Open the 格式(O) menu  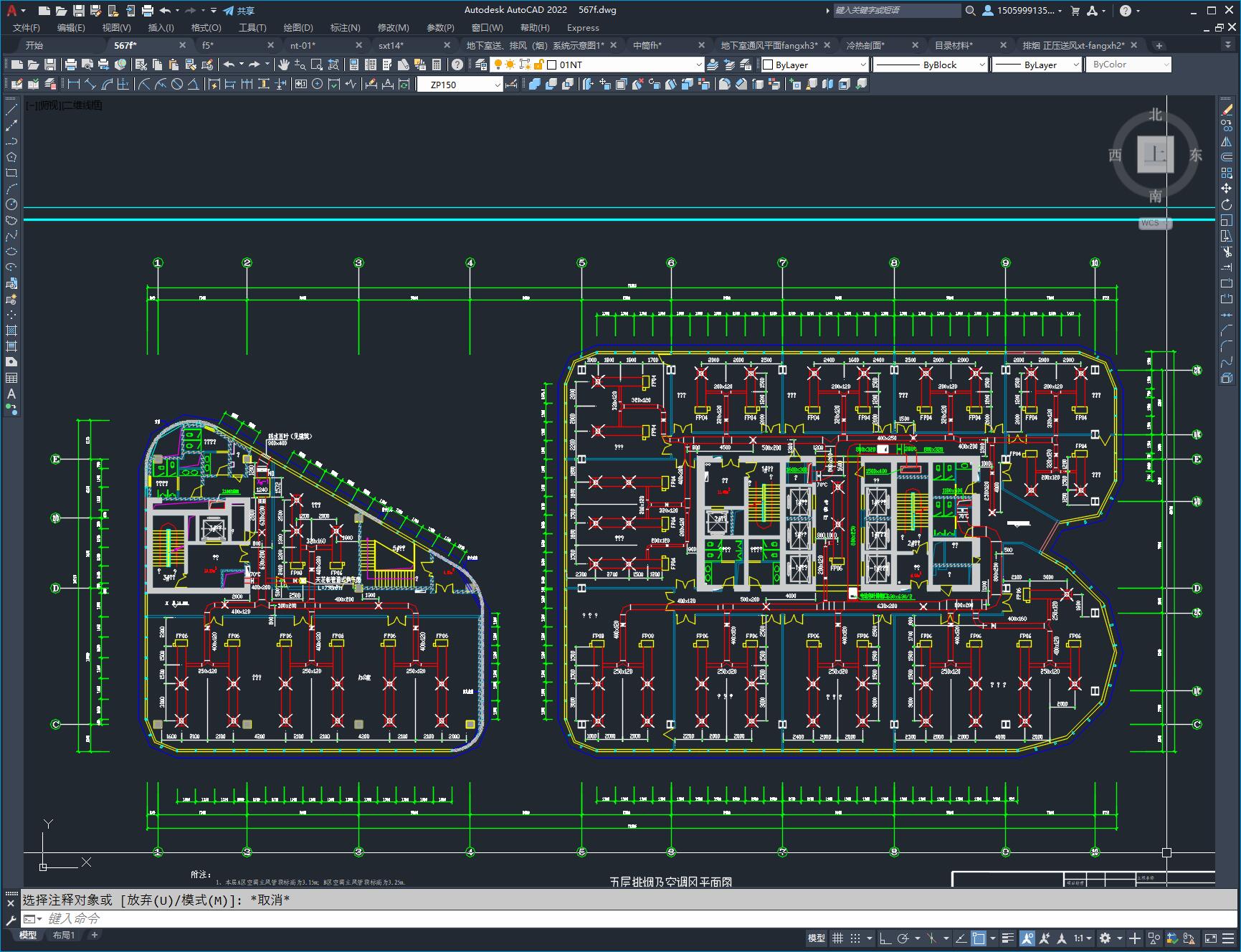click(x=206, y=27)
